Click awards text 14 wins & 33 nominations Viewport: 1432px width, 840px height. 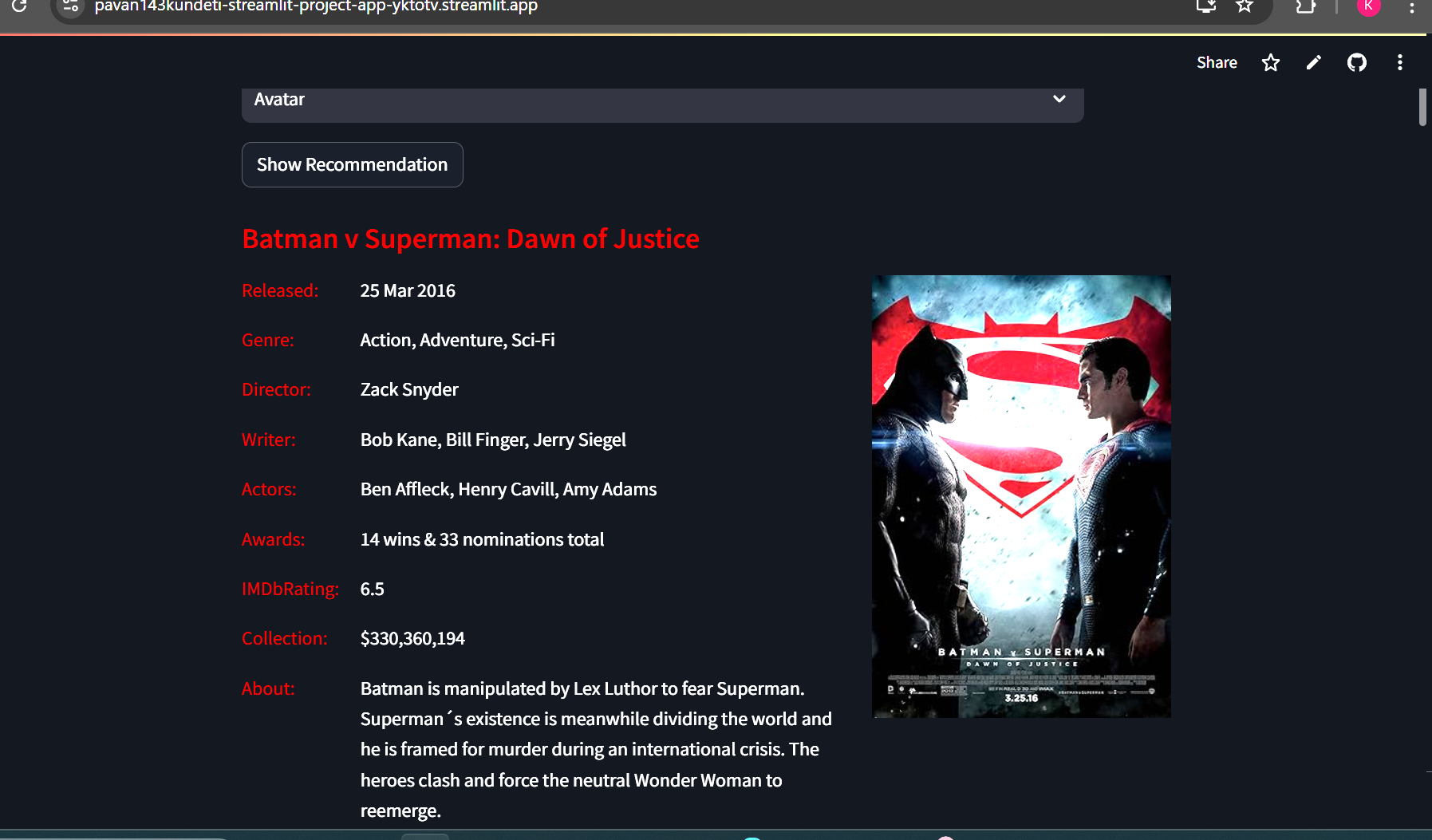(482, 540)
